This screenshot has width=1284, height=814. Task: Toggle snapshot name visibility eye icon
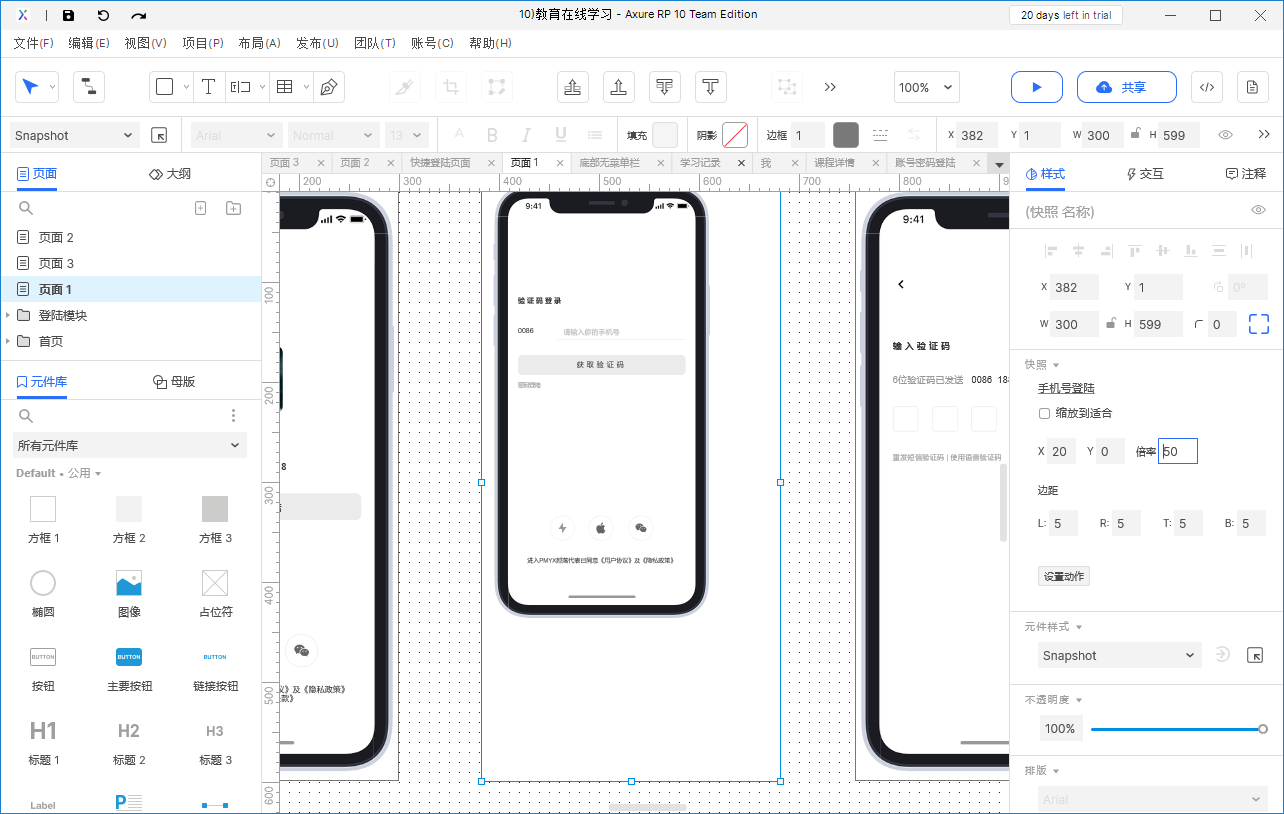pos(1259,210)
